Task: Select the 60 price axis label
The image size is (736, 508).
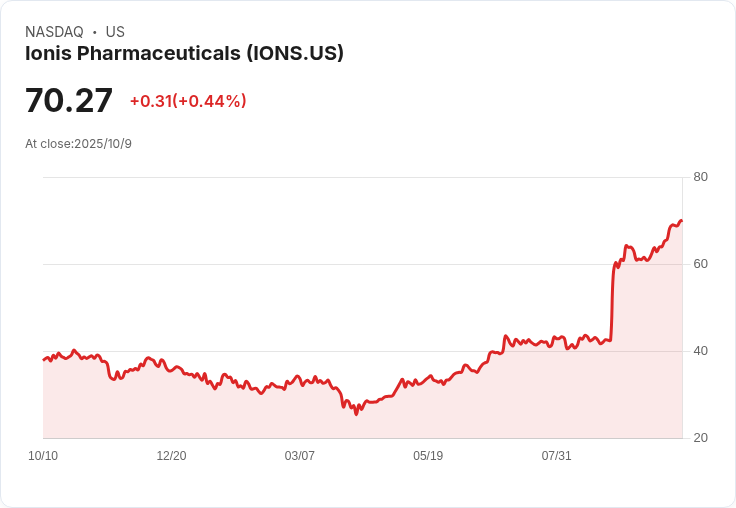Action: coord(701,264)
